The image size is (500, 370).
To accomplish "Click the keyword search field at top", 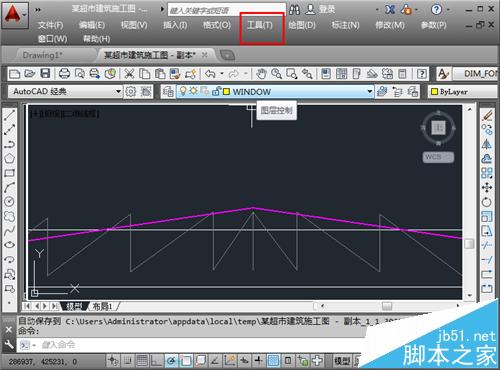I will point(227,10).
